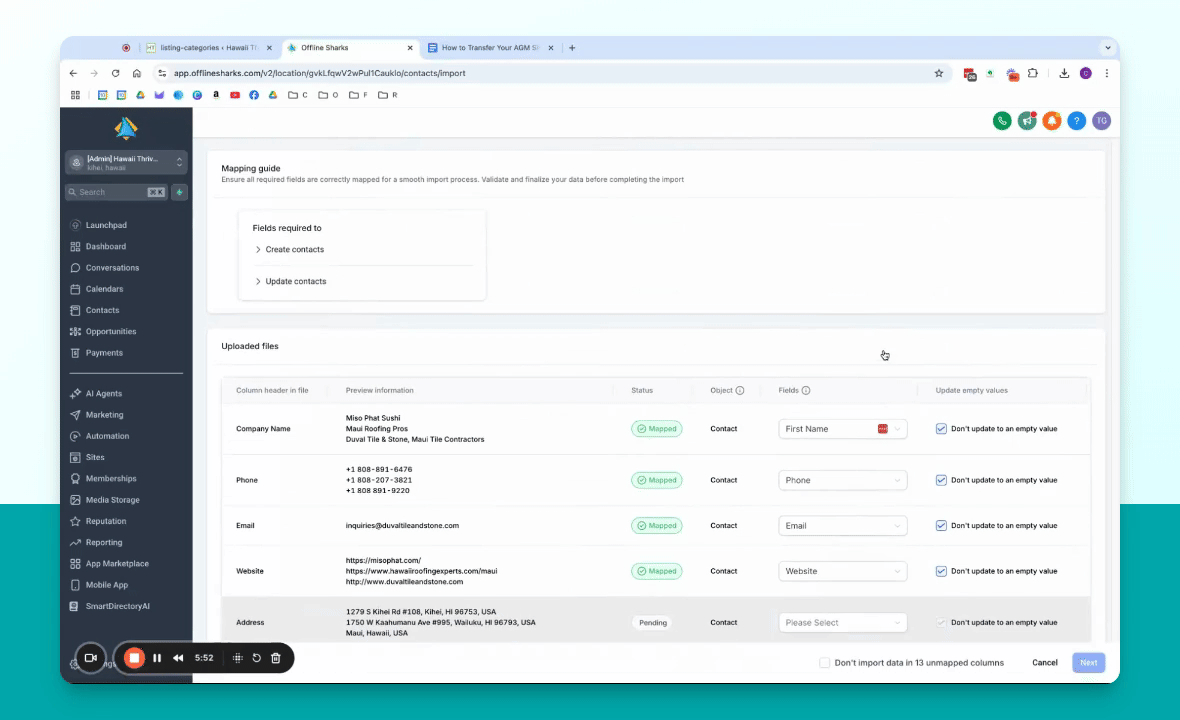Viewport: 1180px width, 720px height.
Task: Click the Reputation star icon
Action: (75, 521)
